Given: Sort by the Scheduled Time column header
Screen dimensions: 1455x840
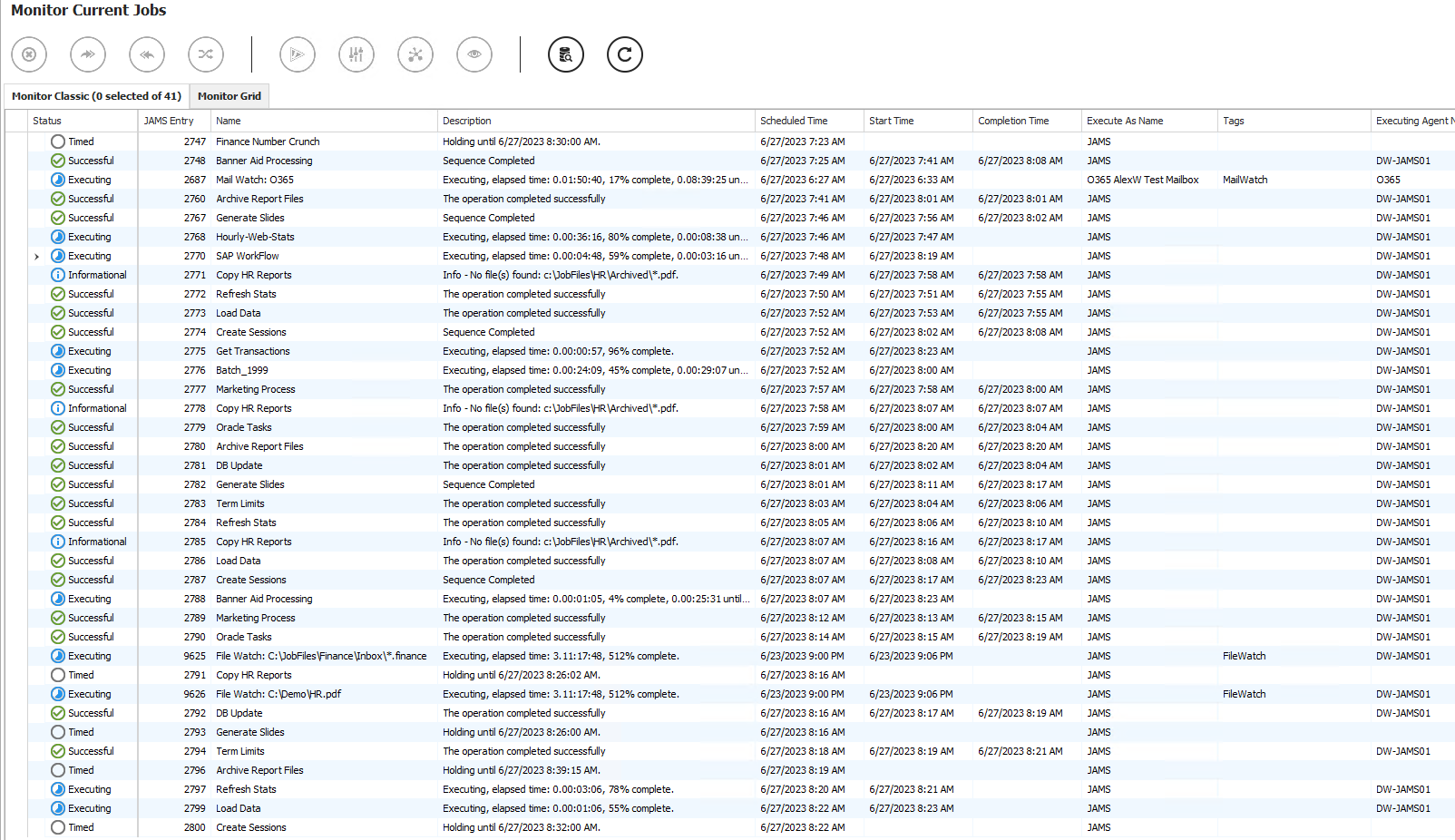Looking at the screenshot, I should (794, 121).
